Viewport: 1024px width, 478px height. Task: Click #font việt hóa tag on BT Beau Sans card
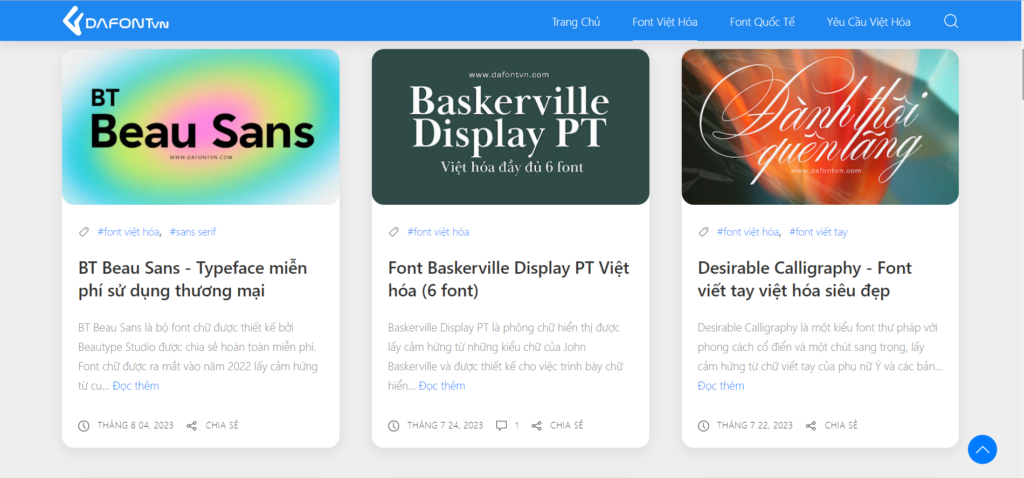pyautogui.click(x=128, y=232)
